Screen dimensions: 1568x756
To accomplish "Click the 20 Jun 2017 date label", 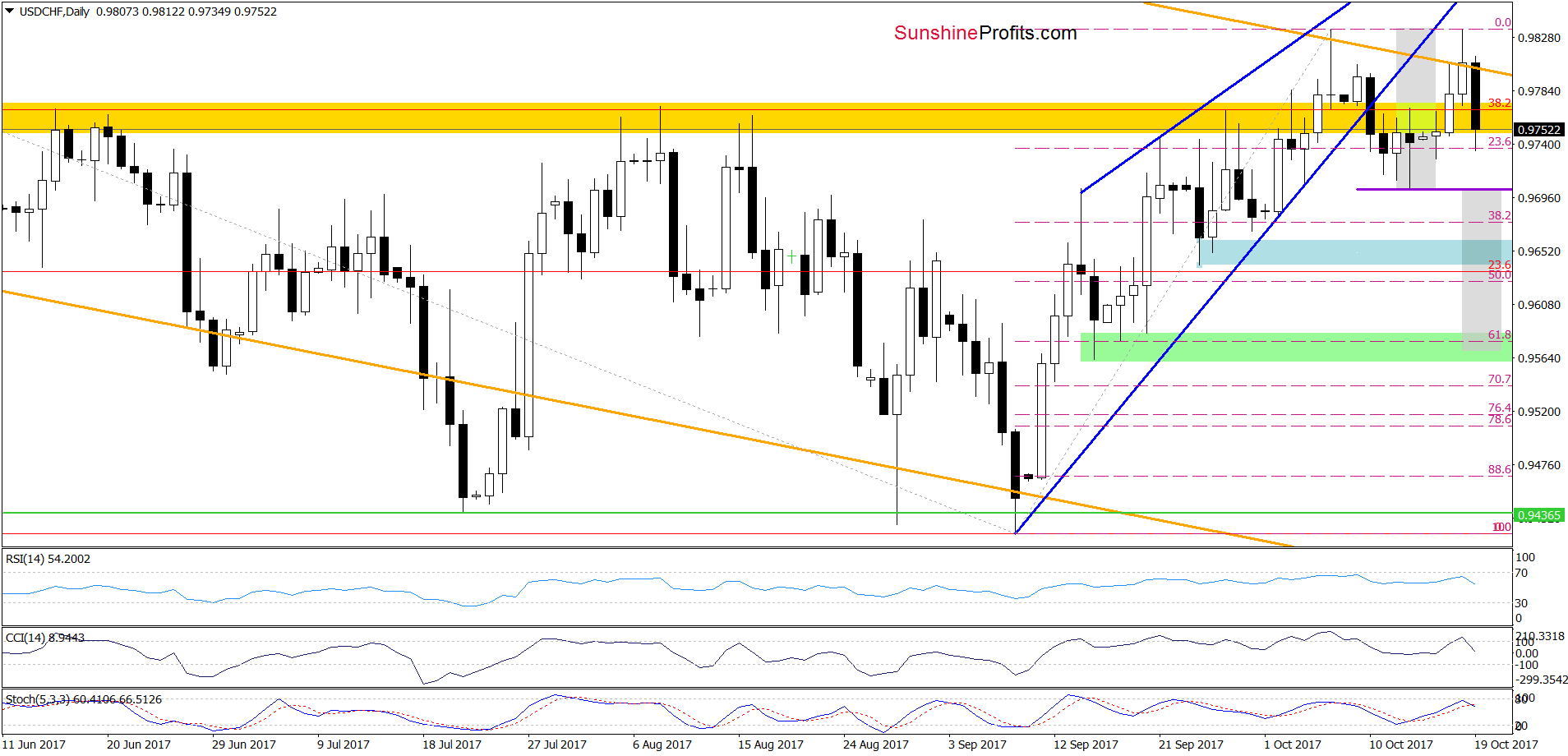I will (139, 744).
